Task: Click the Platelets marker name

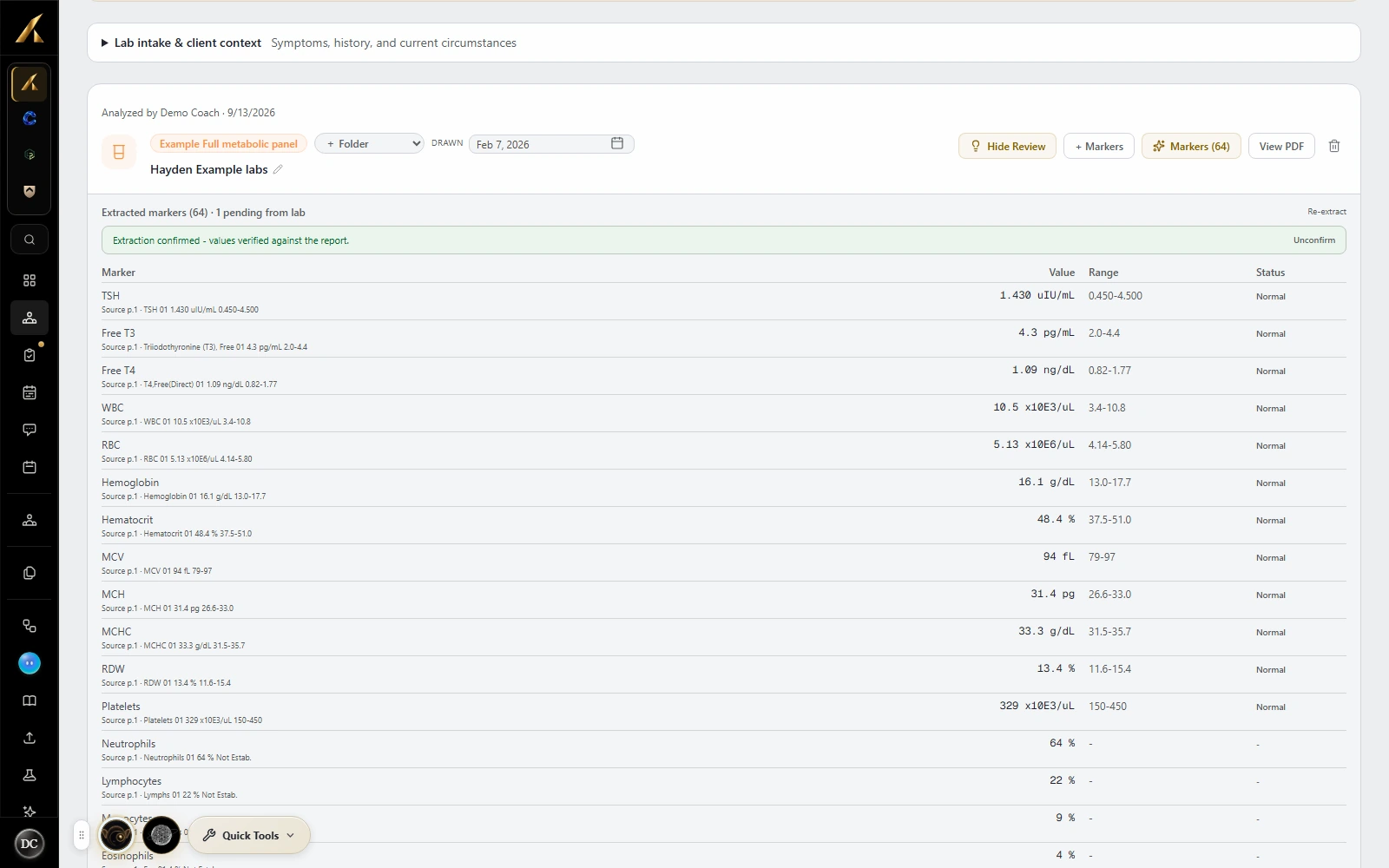Action: pos(121,707)
